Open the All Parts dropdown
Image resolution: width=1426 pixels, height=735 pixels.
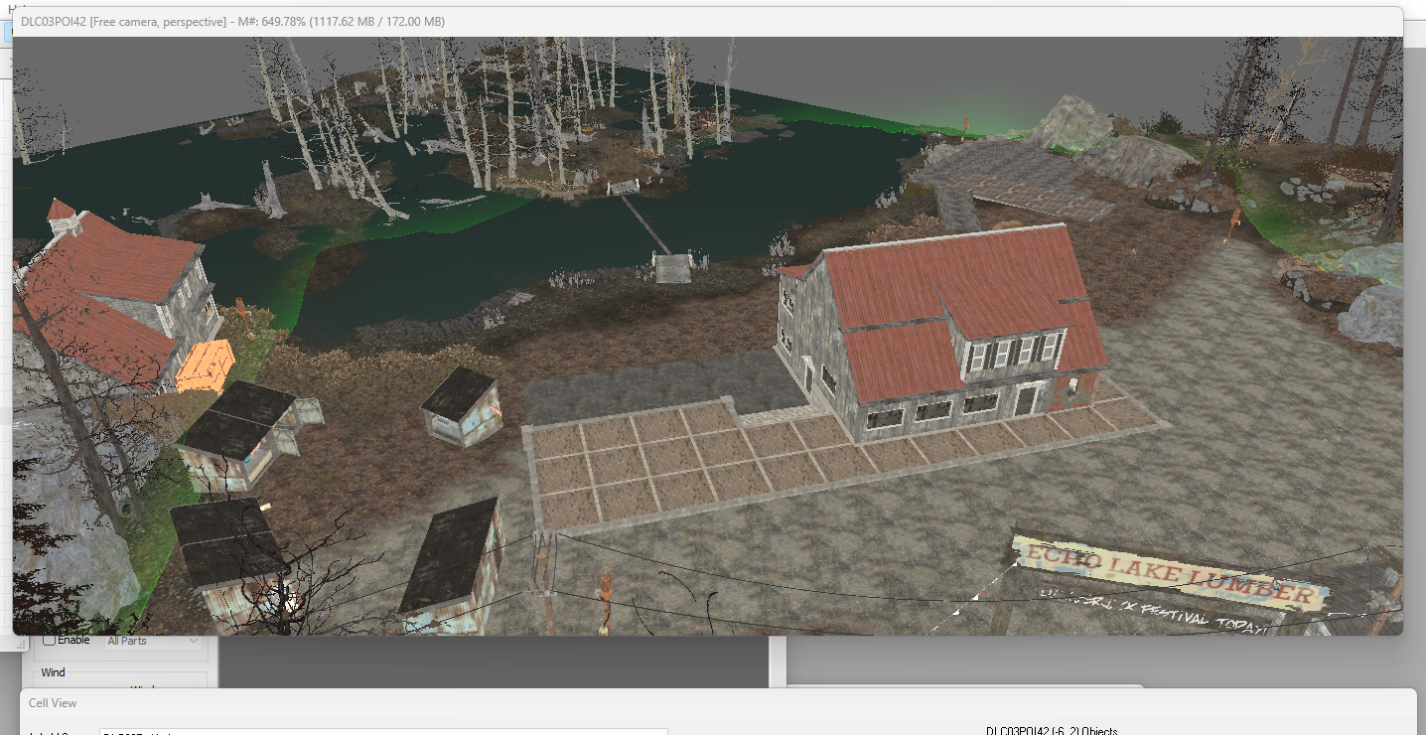tap(152, 640)
